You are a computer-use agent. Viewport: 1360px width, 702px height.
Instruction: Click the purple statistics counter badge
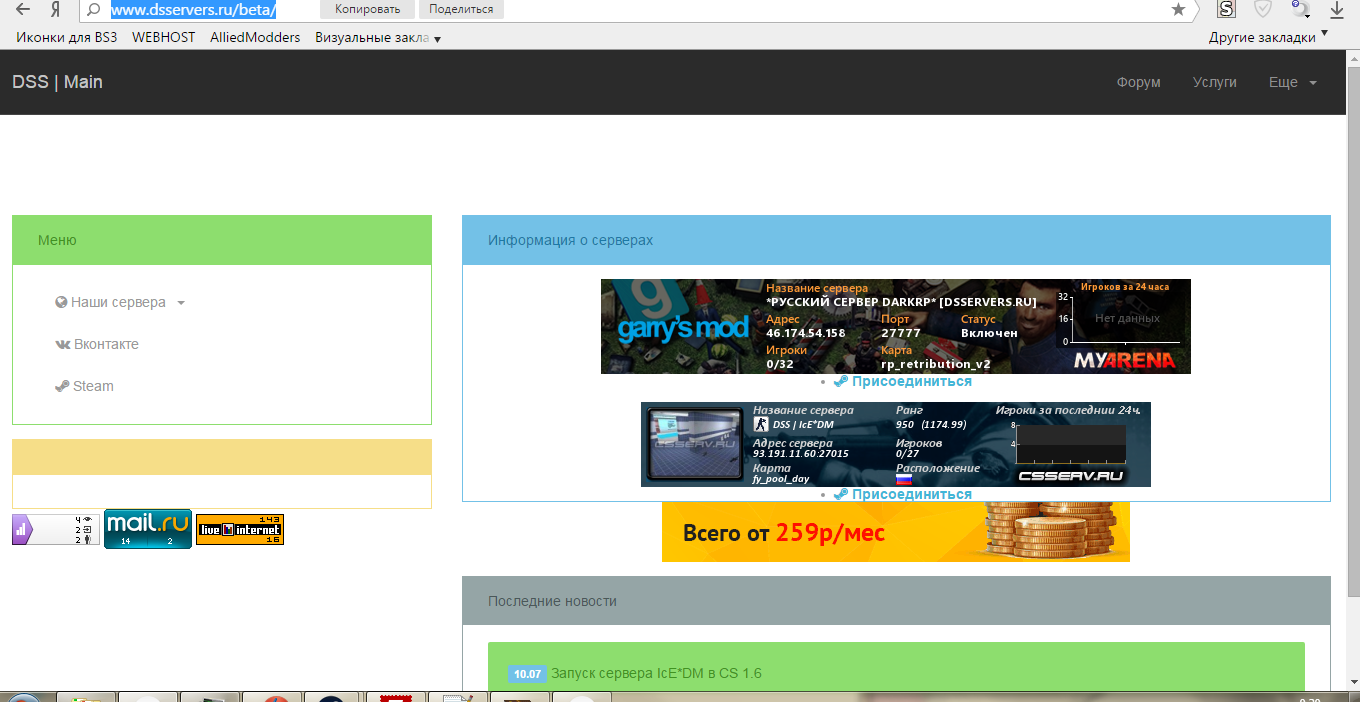coord(56,529)
